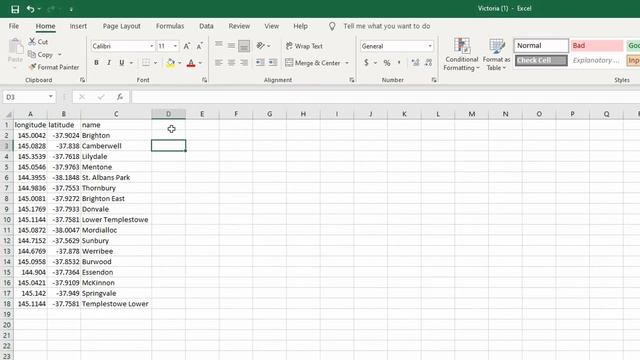This screenshot has width=640, height=360.
Task: Apply red font color A icon
Action: (x=191, y=63)
